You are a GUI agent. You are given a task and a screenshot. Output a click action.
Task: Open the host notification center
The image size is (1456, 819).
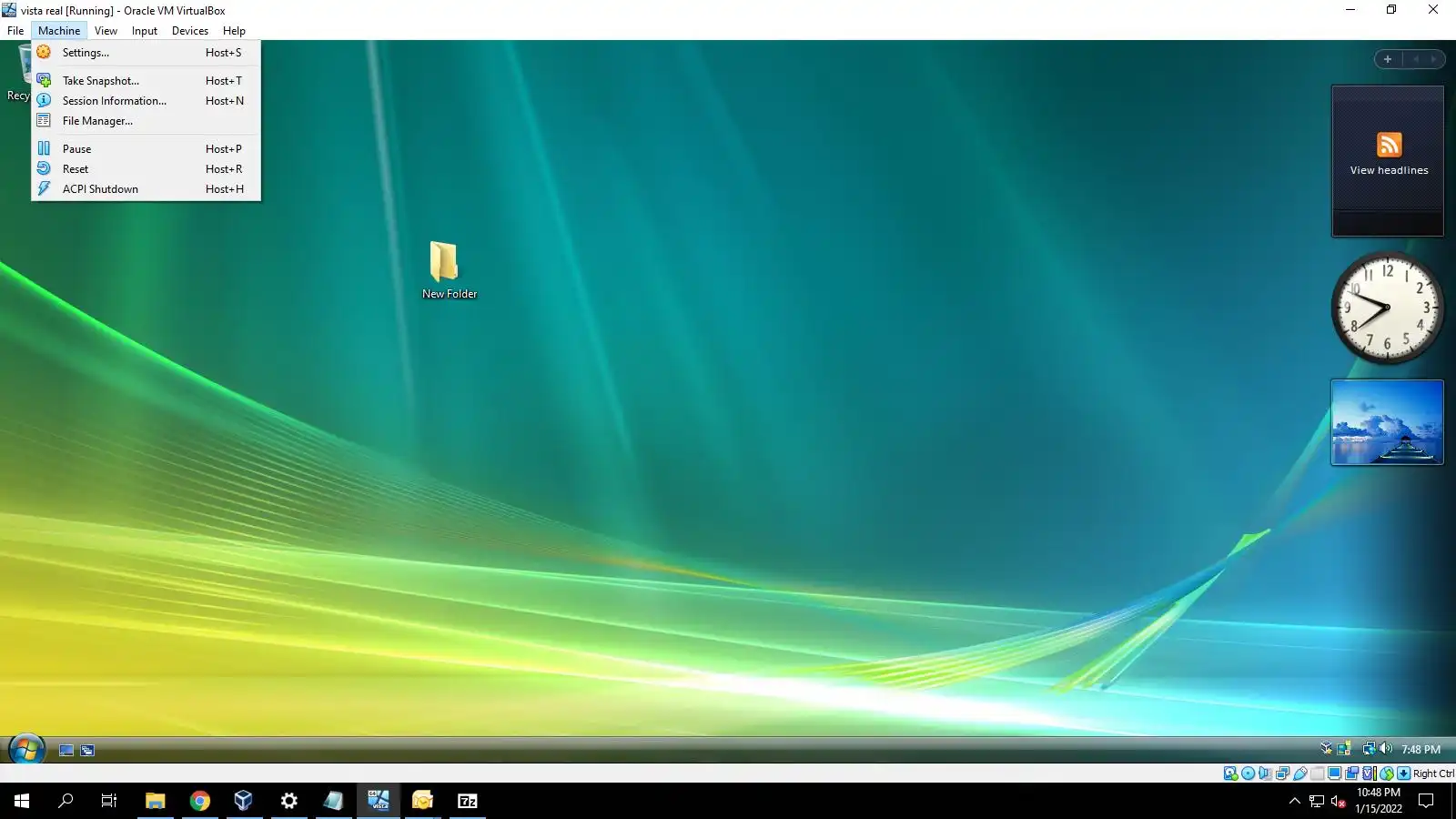pos(1427,801)
